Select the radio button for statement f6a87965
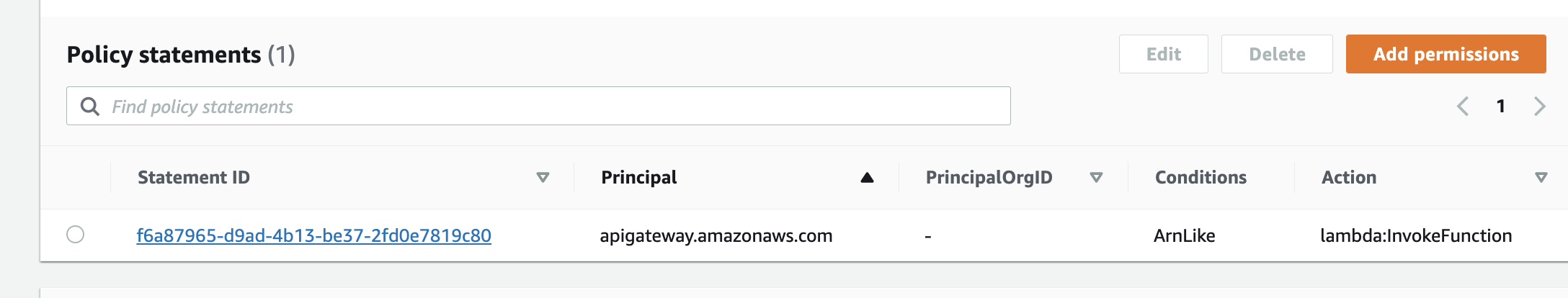Screen dimensions: 1568x298 click(x=75, y=235)
